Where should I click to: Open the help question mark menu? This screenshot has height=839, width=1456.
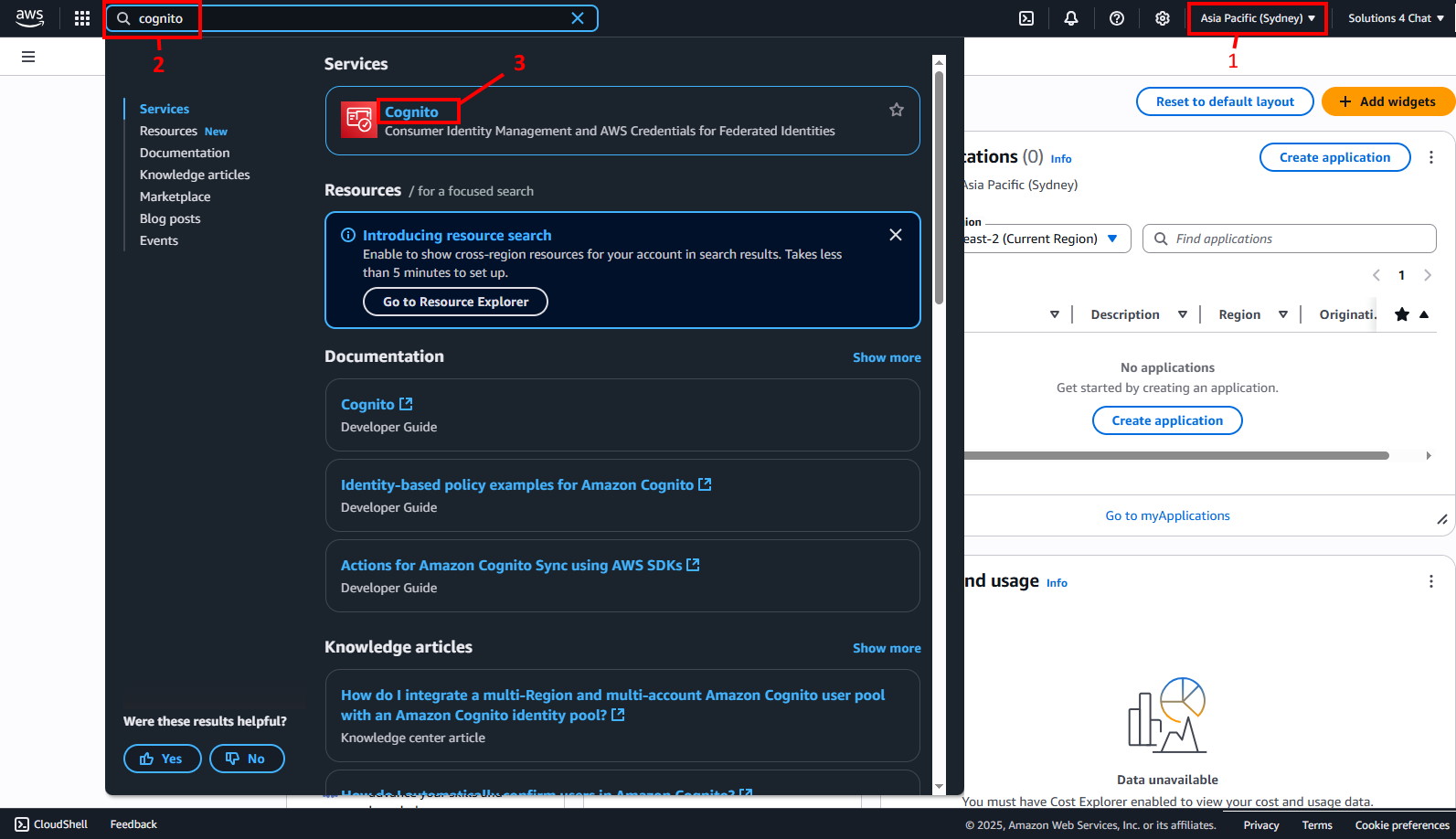click(x=1116, y=18)
